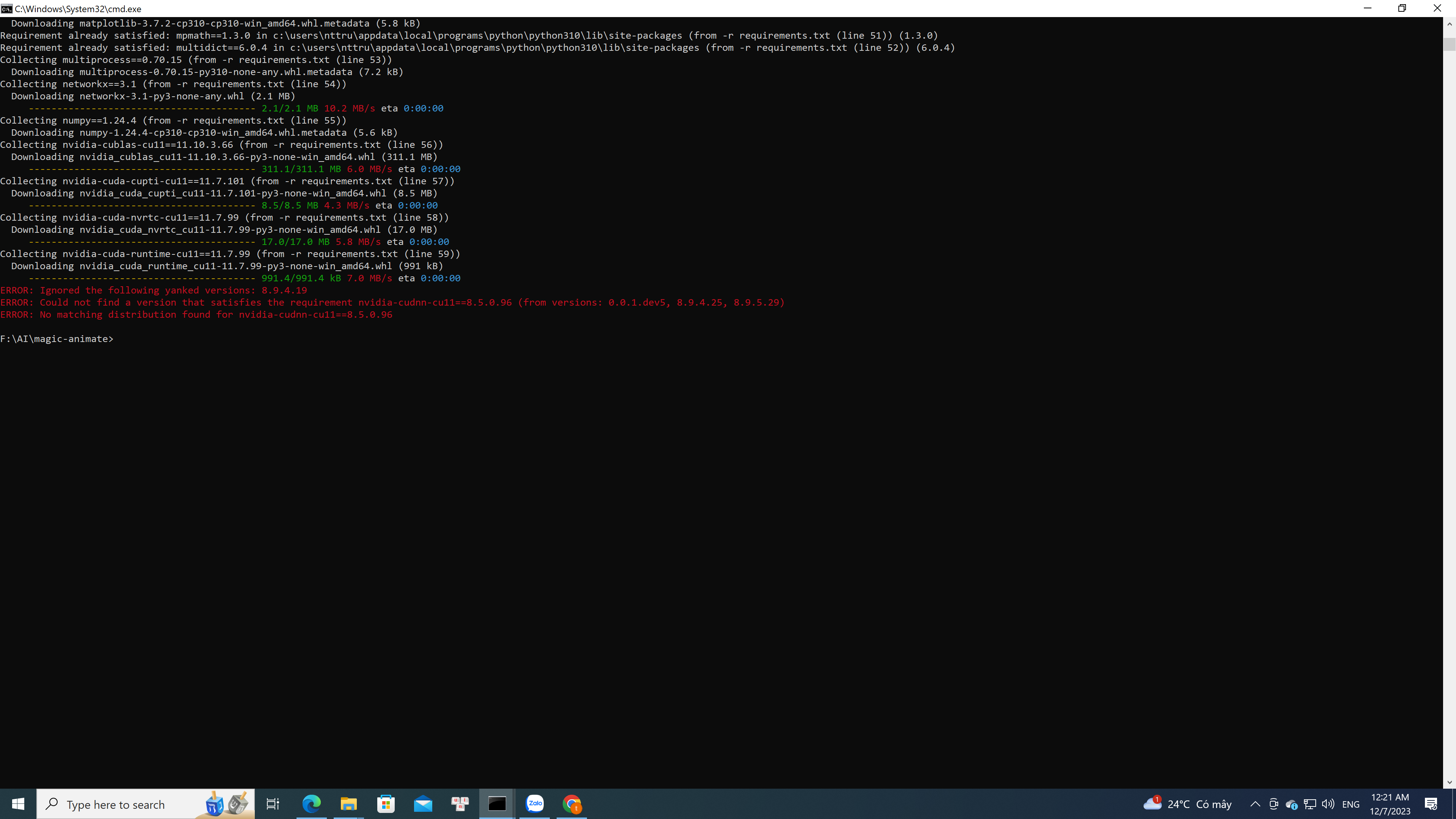This screenshot has width=1456, height=819.
Task: Open the ENG input language selector
Action: [1350, 804]
